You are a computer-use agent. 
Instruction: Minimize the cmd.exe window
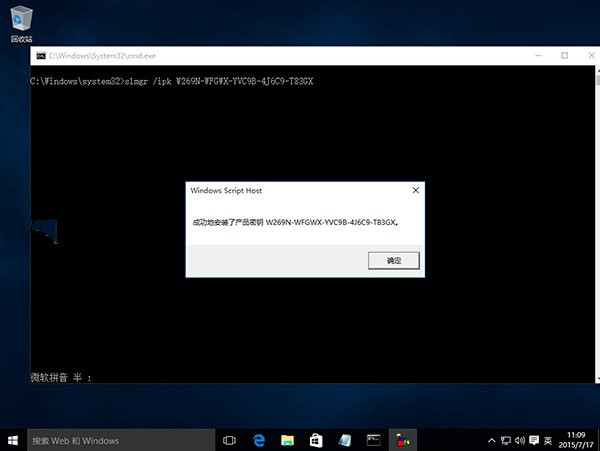pyautogui.click(x=538, y=55)
